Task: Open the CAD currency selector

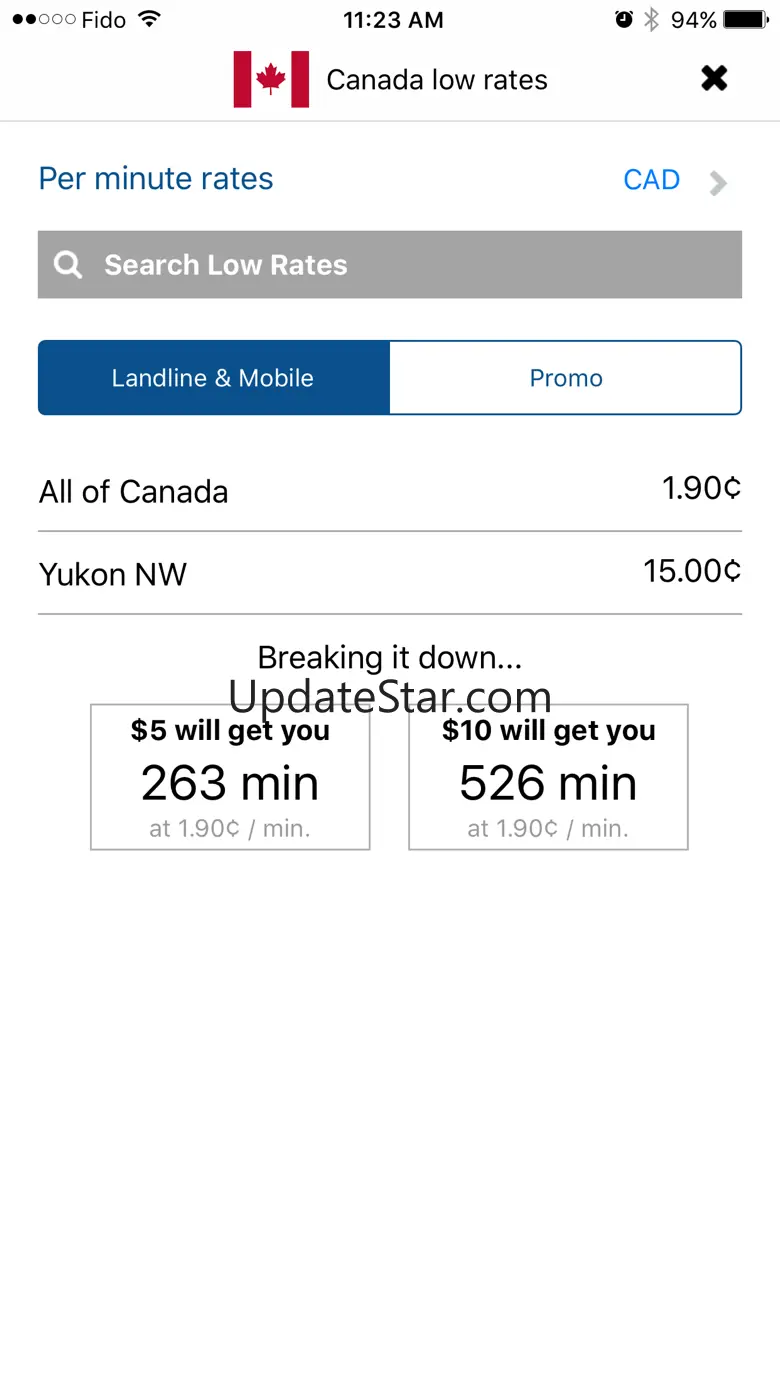Action: [652, 180]
